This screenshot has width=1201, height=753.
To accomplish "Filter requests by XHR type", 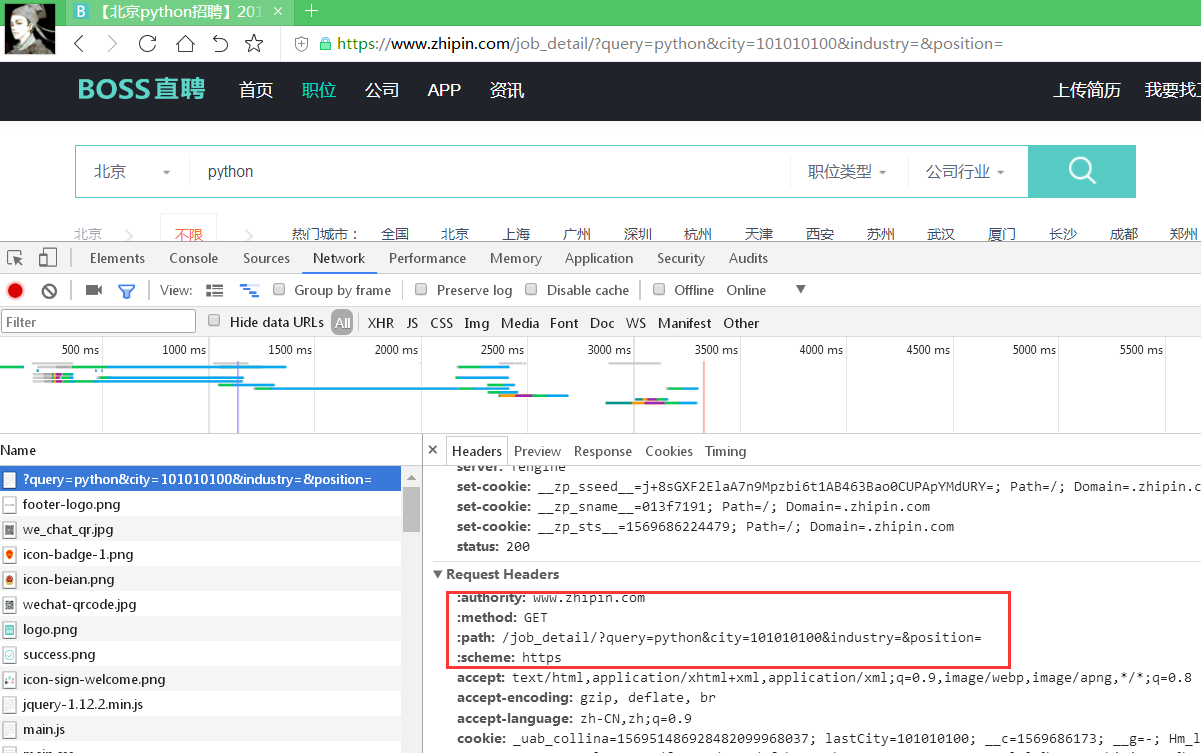I will click(x=381, y=323).
